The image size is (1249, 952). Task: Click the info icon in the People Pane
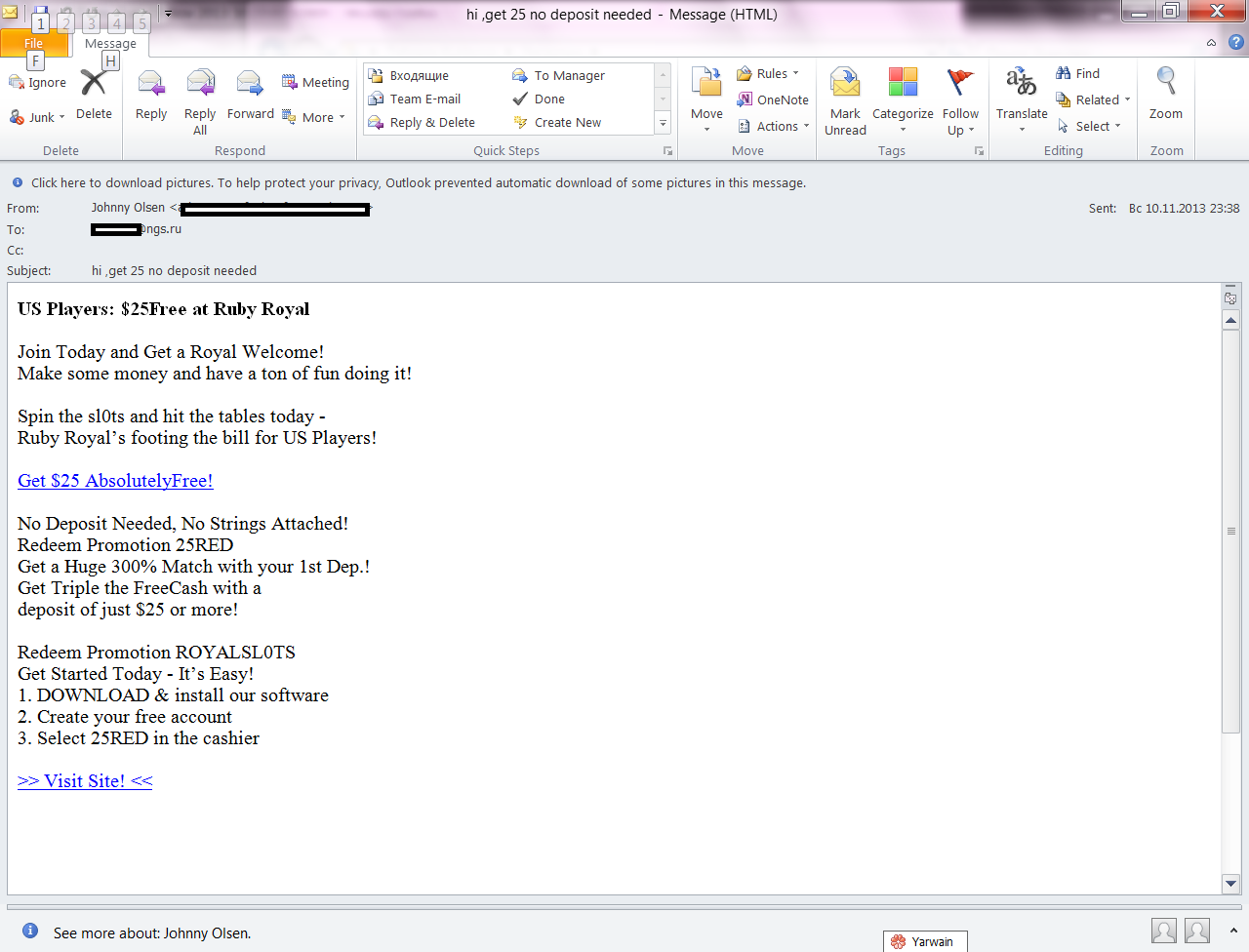pyautogui.click(x=30, y=931)
